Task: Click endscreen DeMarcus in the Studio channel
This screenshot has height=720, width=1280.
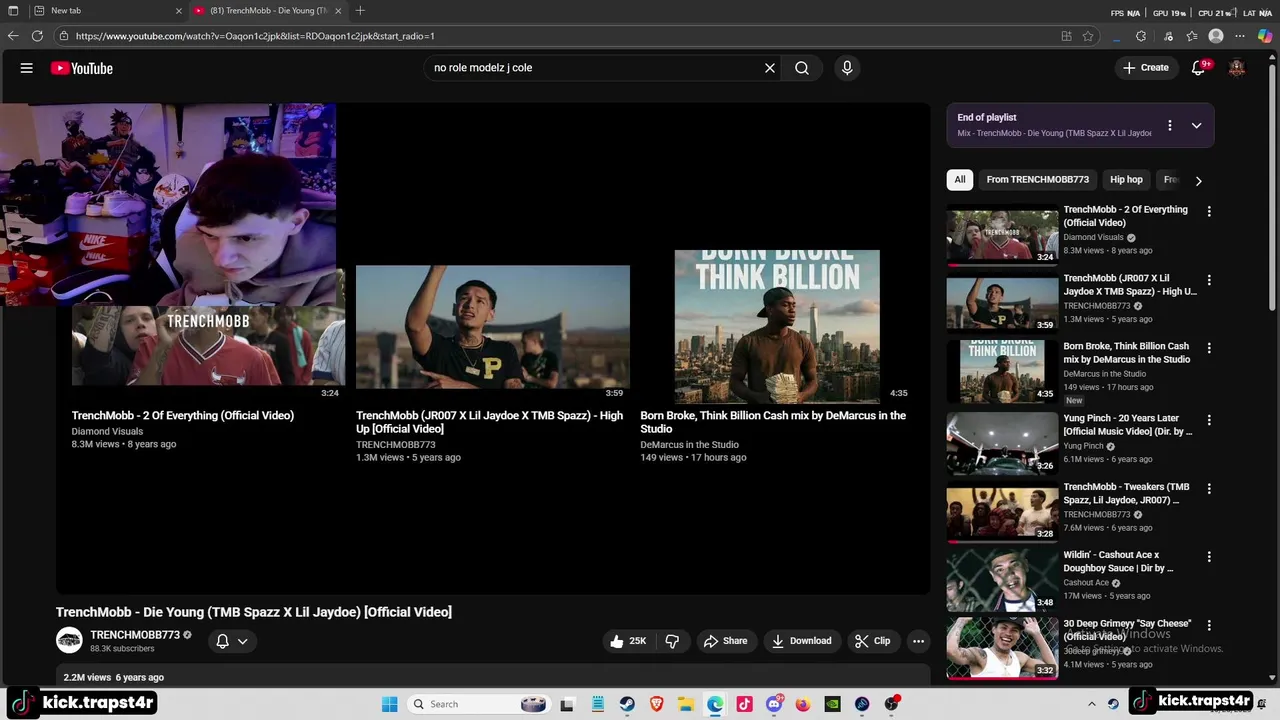Action: point(689,445)
